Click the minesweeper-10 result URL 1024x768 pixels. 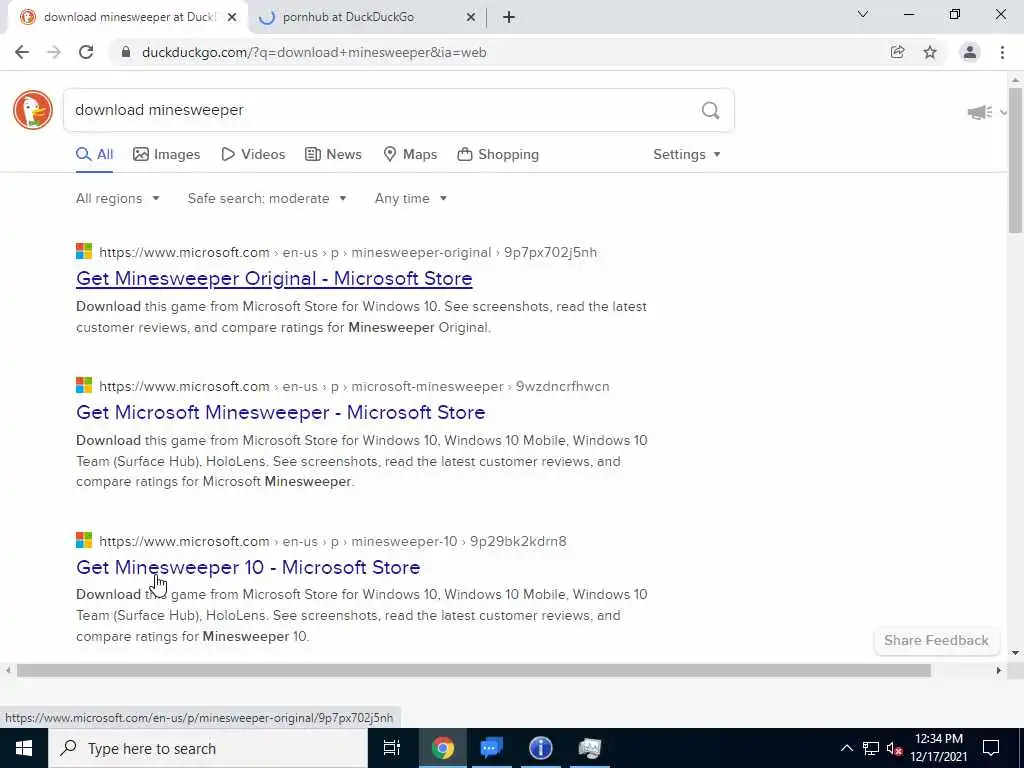pyautogui.click(x=333, y=541)
